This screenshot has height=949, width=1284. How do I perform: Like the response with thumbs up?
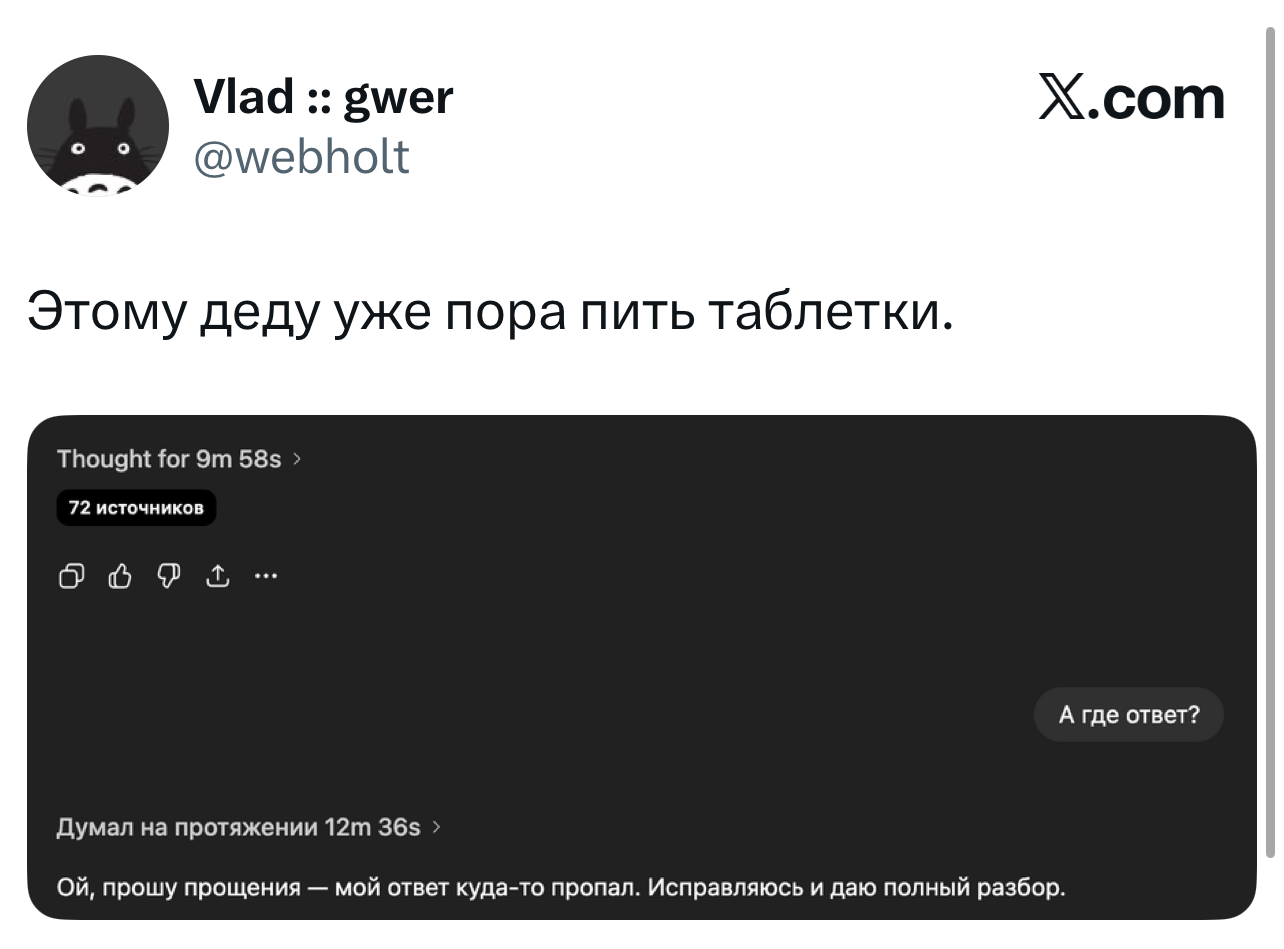(x=120, y=575)
